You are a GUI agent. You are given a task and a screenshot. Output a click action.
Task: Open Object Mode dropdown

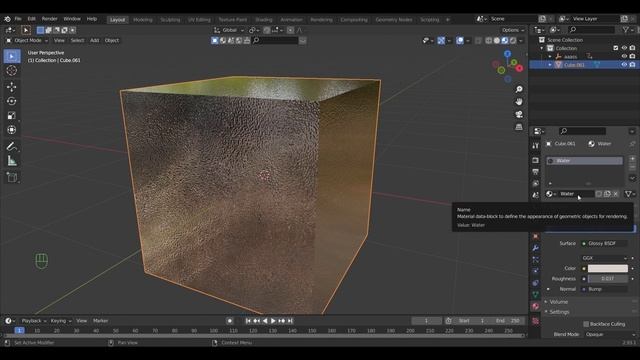[27, 40]
